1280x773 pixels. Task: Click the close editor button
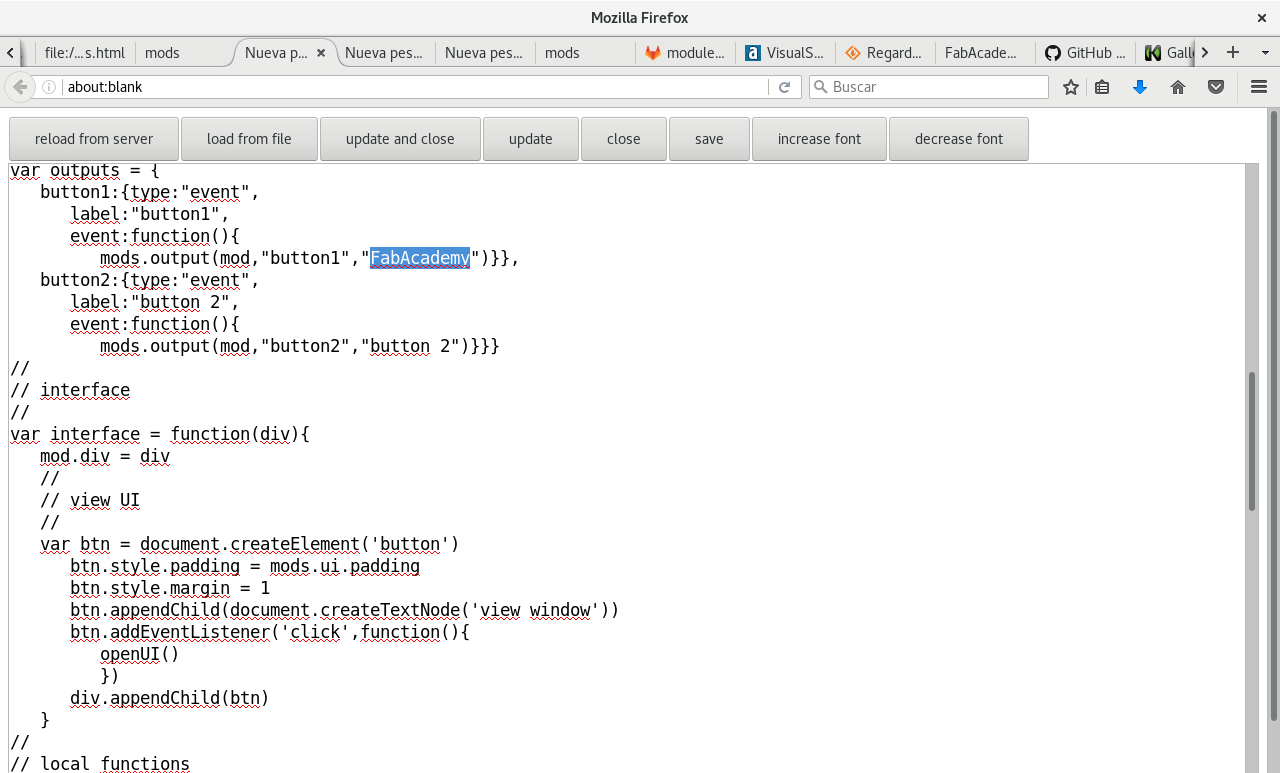[623, 139]
